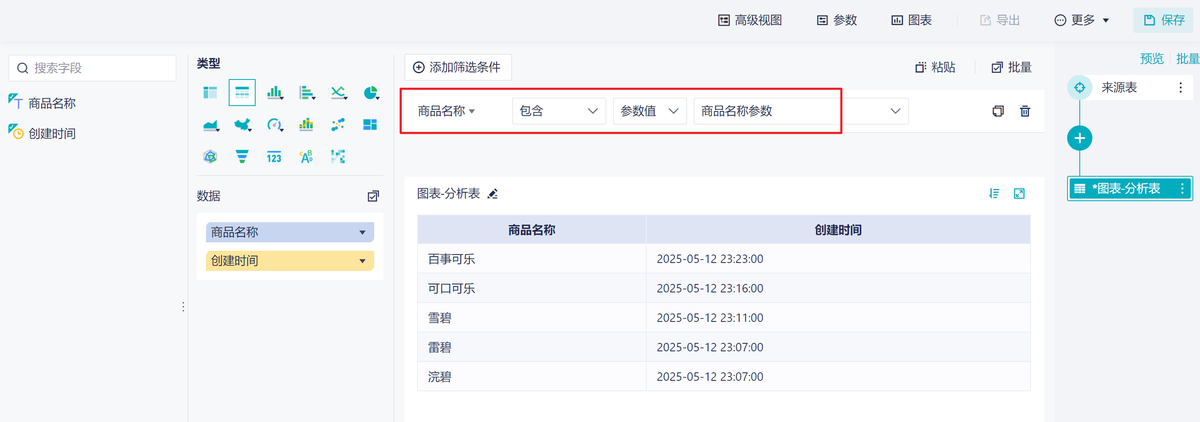The height and width of the screenshot is (422, 1200).
Task: Select the detail table chart type icon
Action: (242, 93)
